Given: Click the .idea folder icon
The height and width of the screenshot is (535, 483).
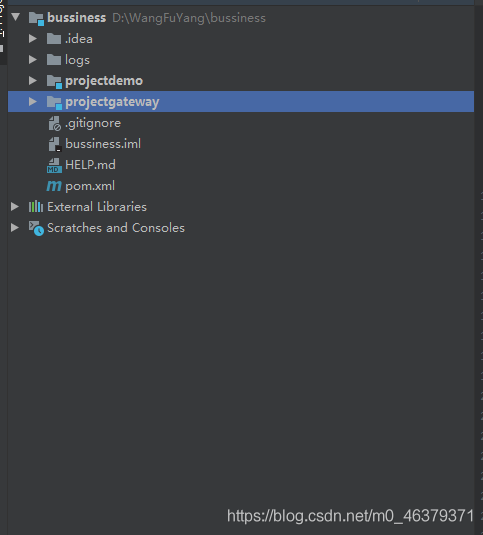Looking at the screenshot, I should 54,39.
